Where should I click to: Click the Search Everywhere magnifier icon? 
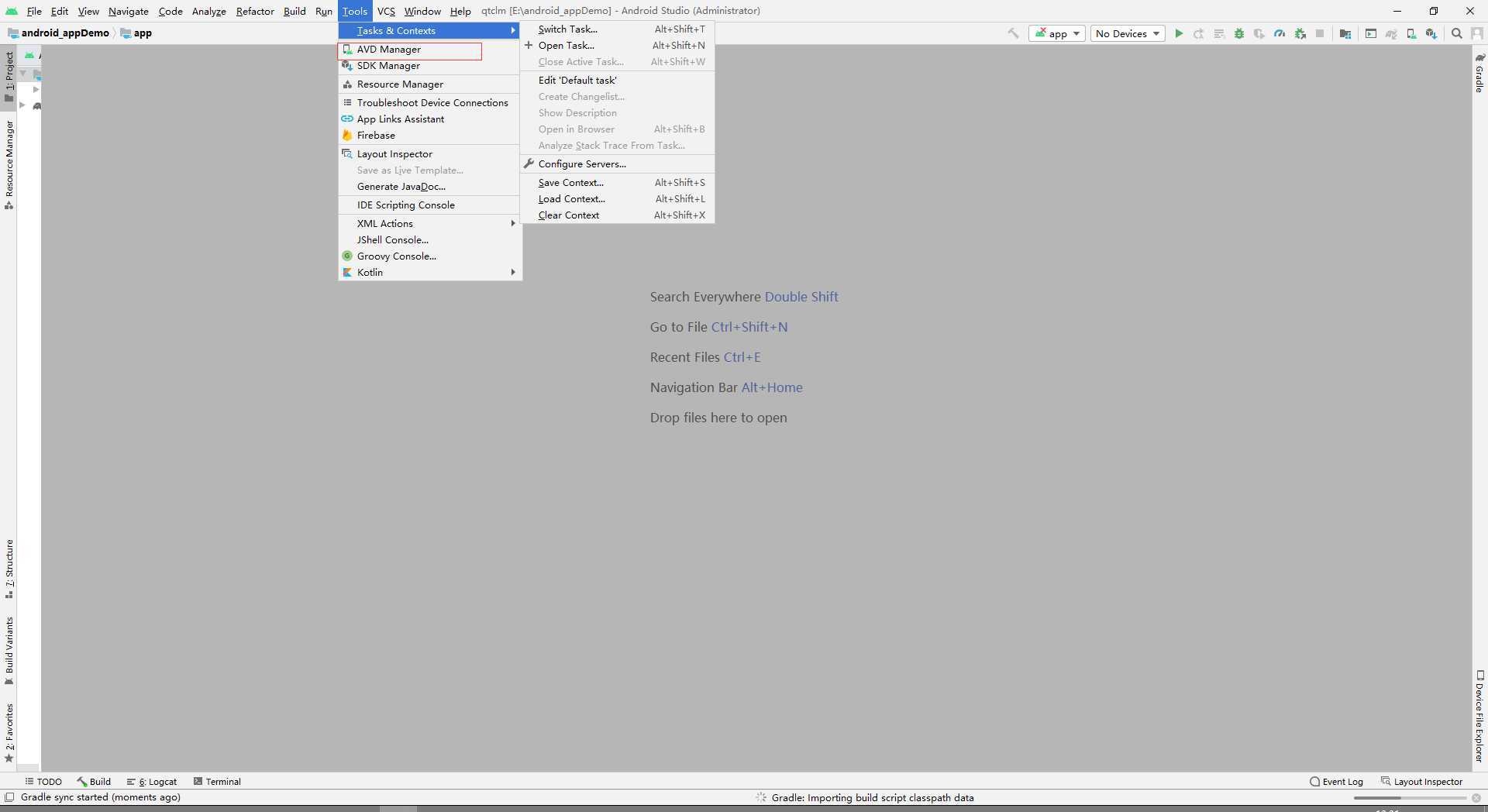pos(1457,33)
